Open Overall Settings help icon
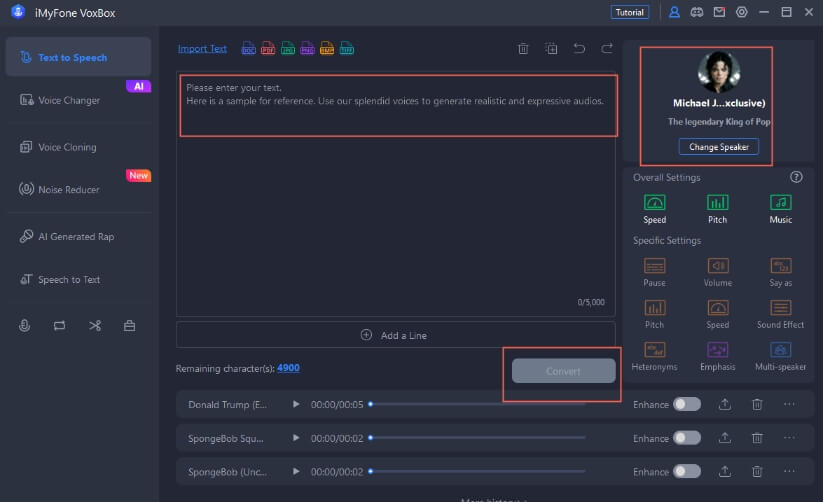 [796, 177]
